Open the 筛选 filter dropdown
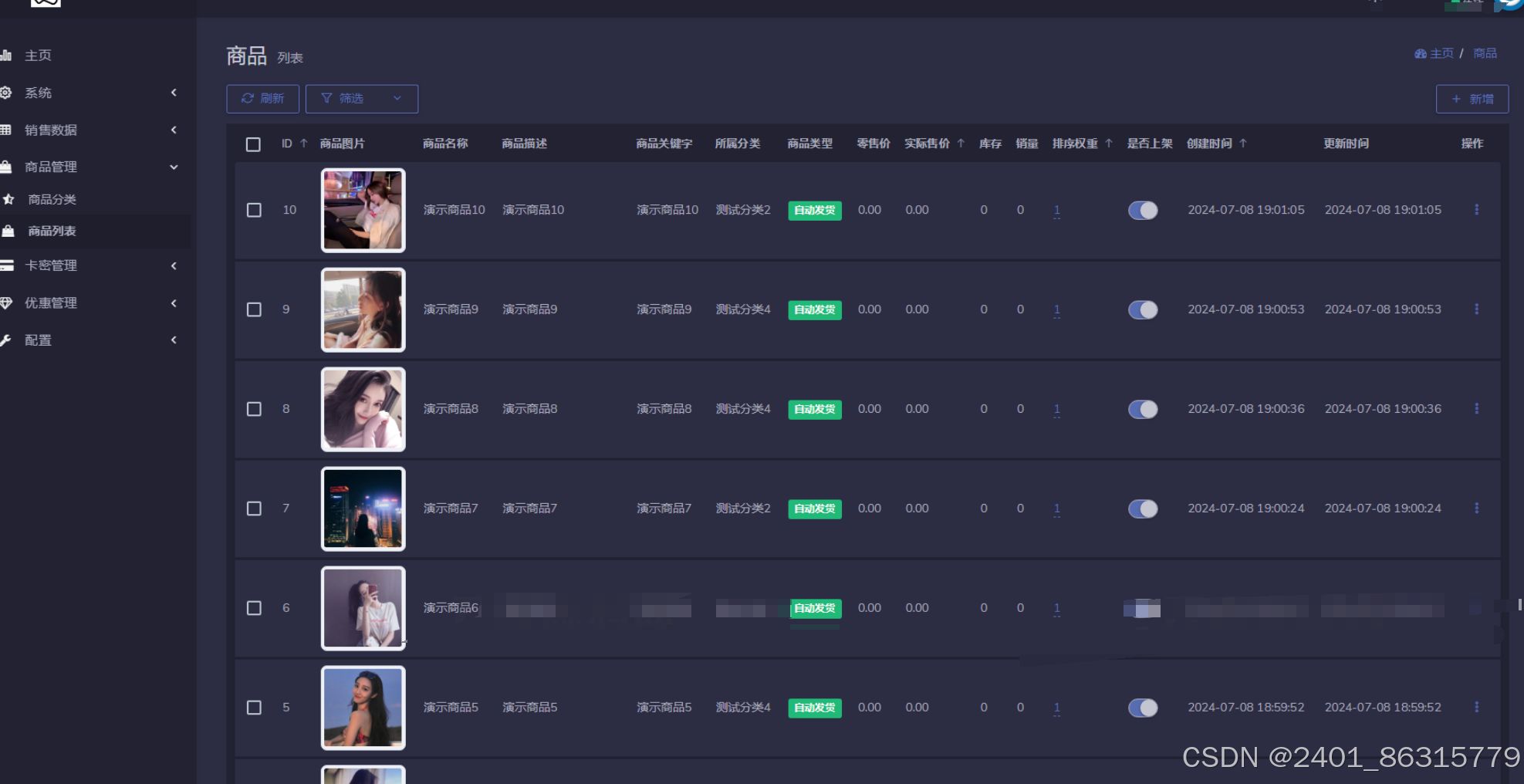Screen dimensions: 1524x784 click(361, 99)
